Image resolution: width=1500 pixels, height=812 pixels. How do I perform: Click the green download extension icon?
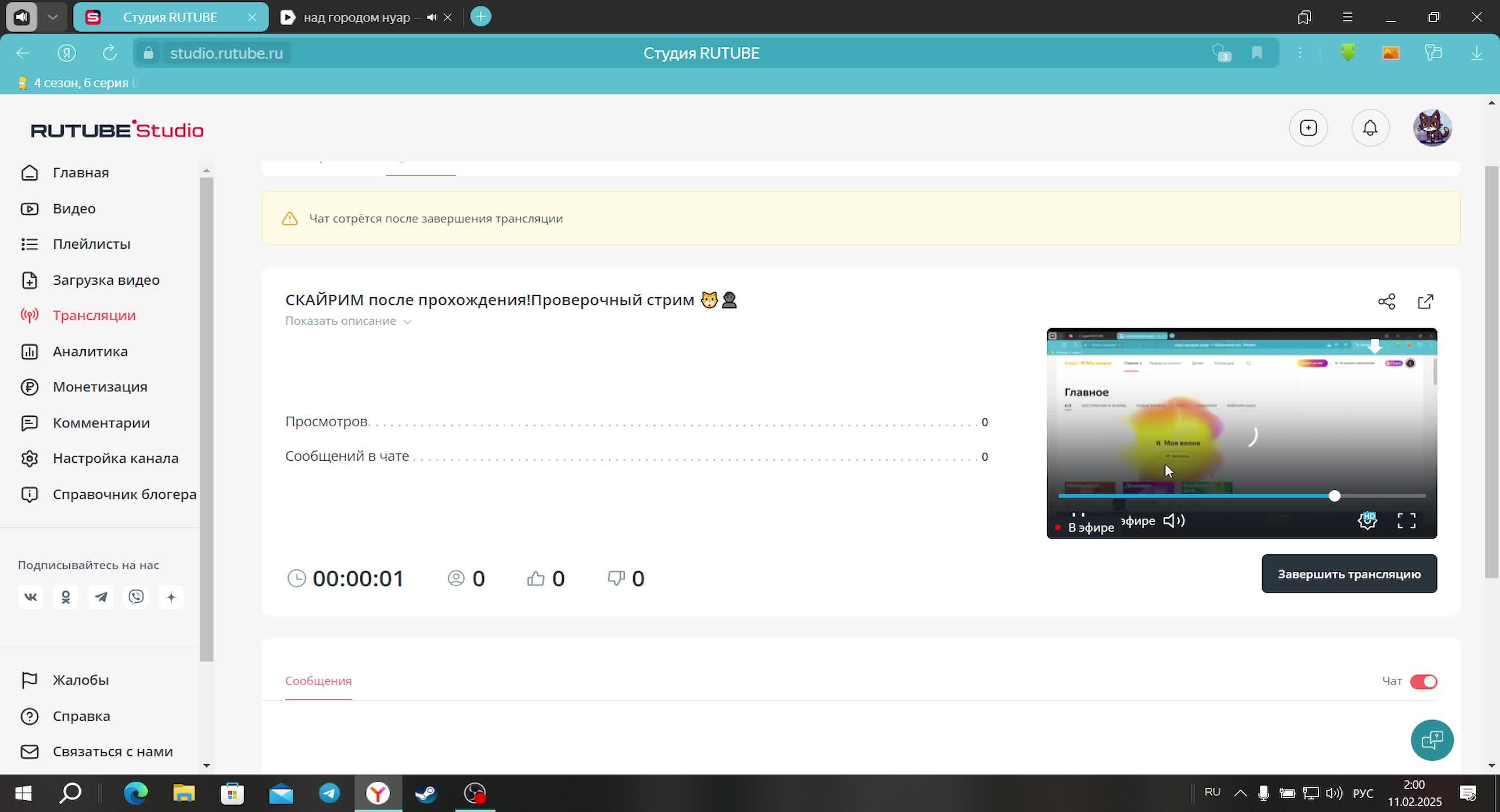tap(1347, 54)
